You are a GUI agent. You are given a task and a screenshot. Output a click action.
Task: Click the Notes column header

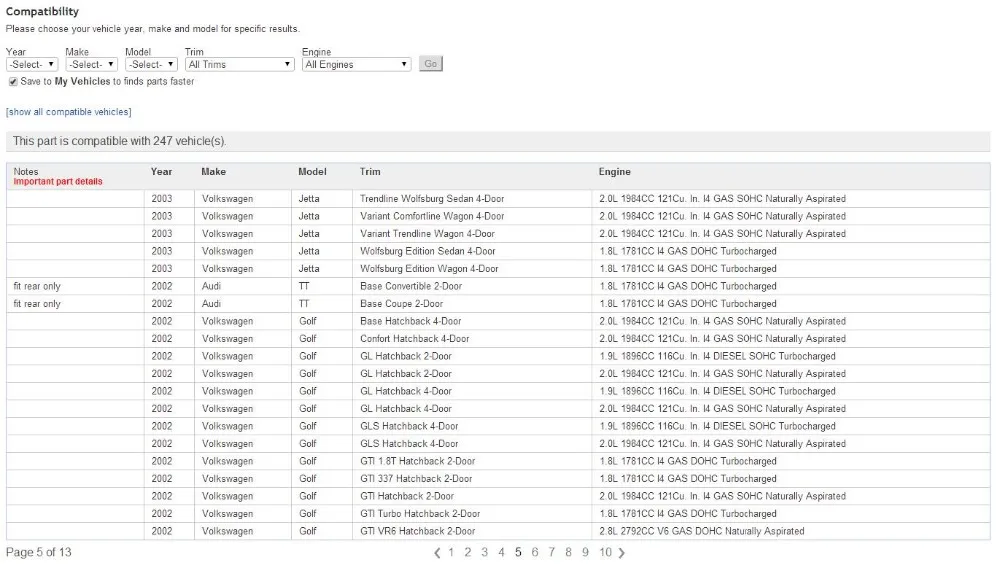click(x=26, y=172)
